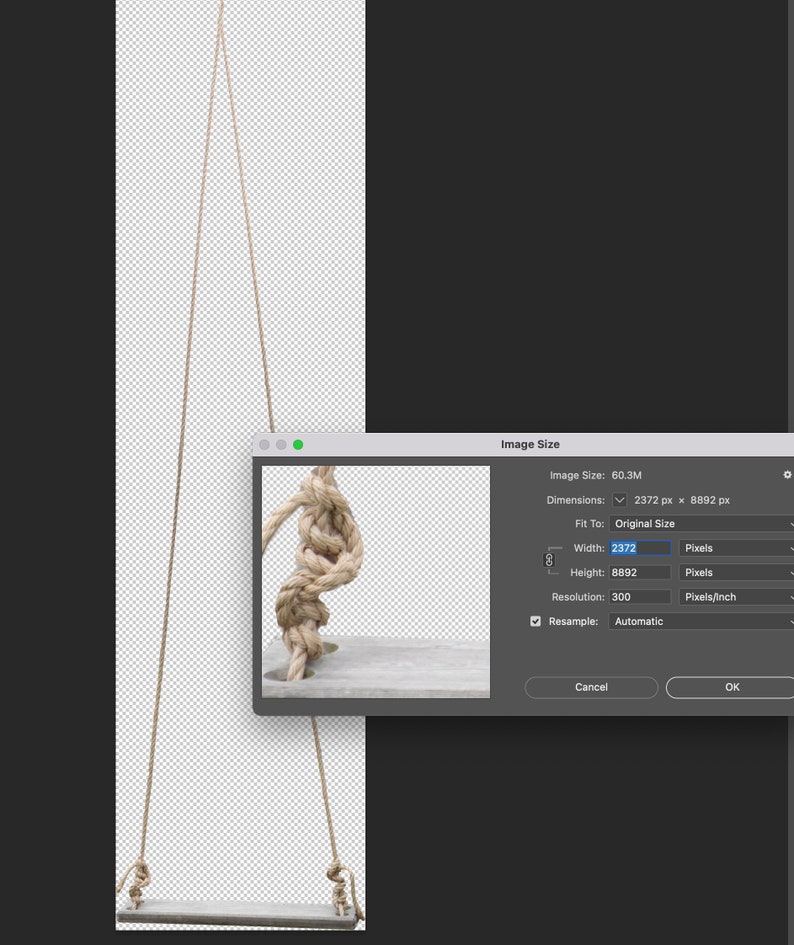Open the Width units dropdown
This screenshot has height=945, width=794.
(x=736, y=548)
